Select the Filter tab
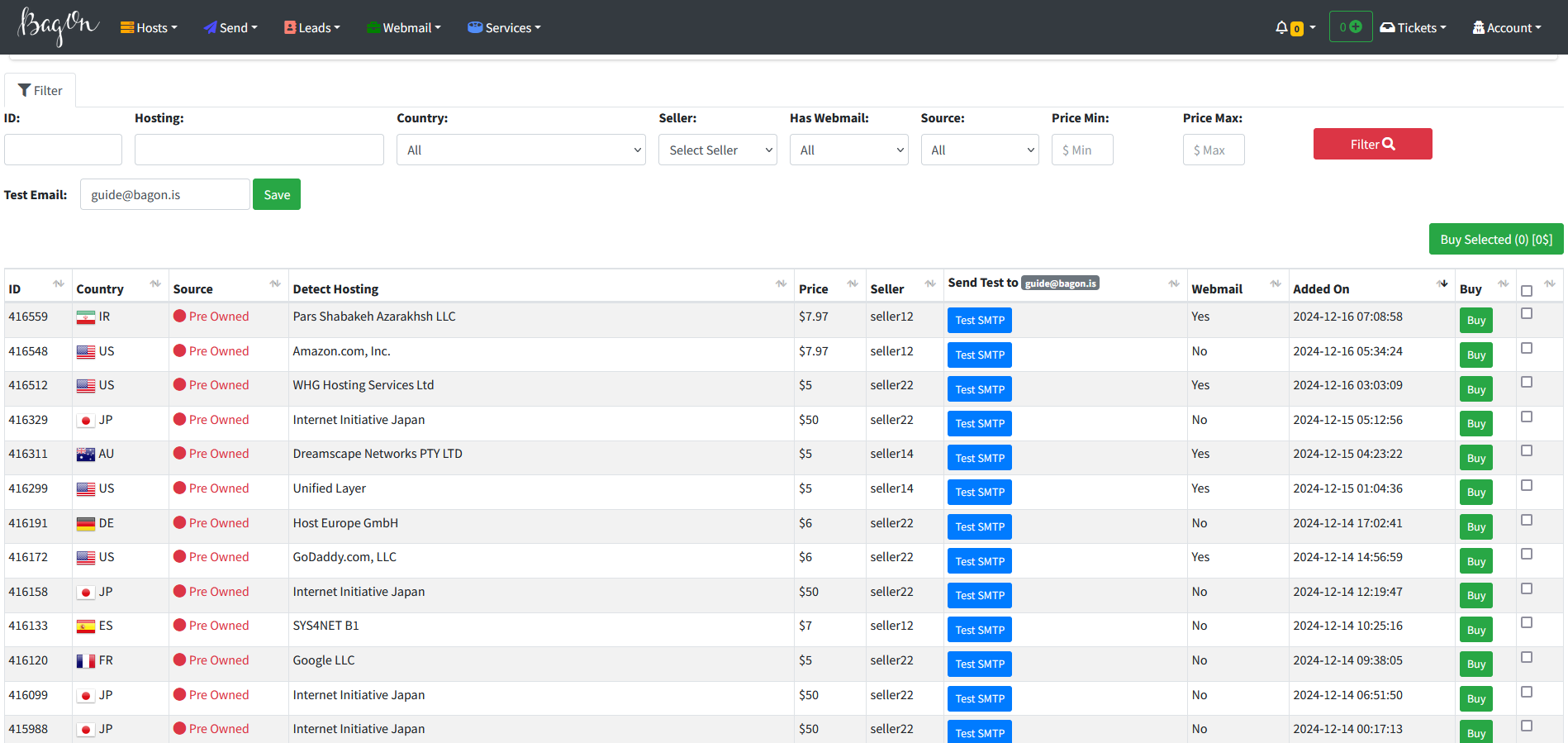Viewport: 1568px width, 743px height. pyautogui.click(x=40, y=90)
